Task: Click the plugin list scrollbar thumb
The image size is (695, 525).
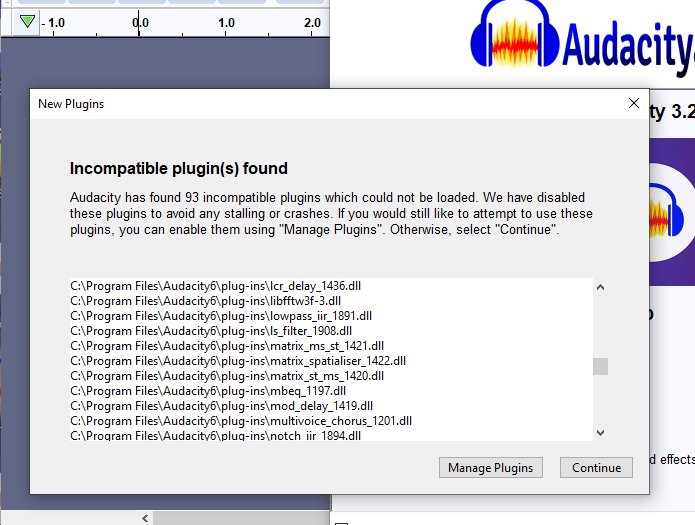Action: [600, 366]
